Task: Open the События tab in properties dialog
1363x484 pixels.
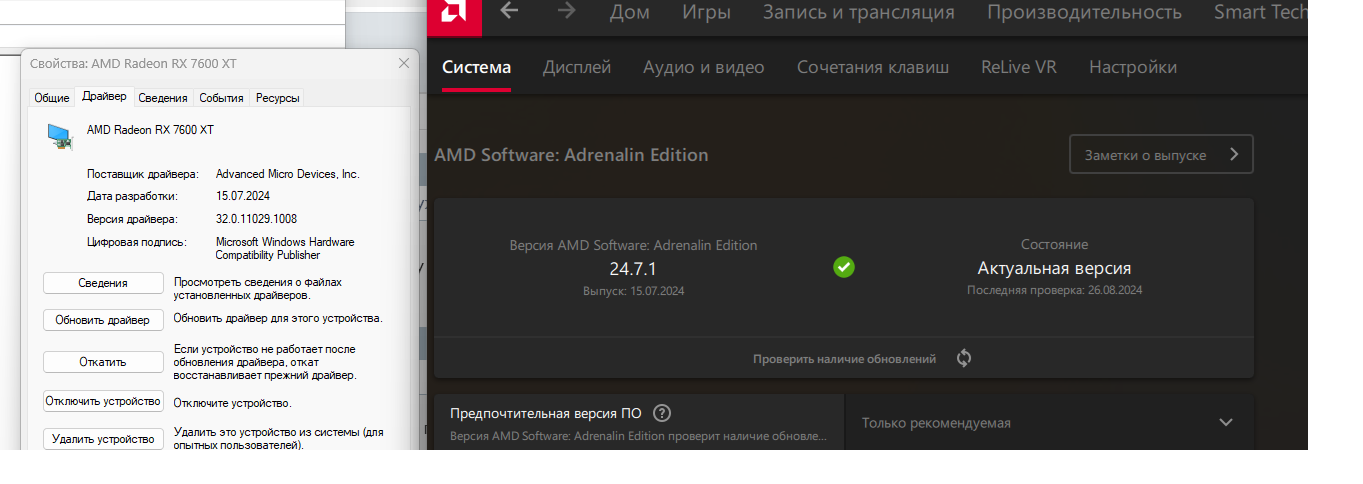Action: tap(221, 98)
